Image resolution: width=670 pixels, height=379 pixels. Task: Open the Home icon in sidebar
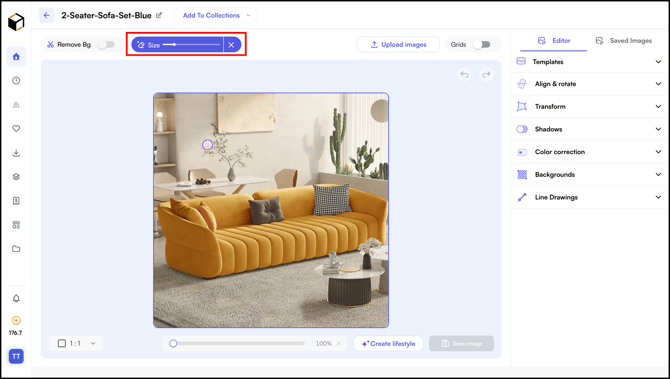pyautogui.click(x=16, y=57)
